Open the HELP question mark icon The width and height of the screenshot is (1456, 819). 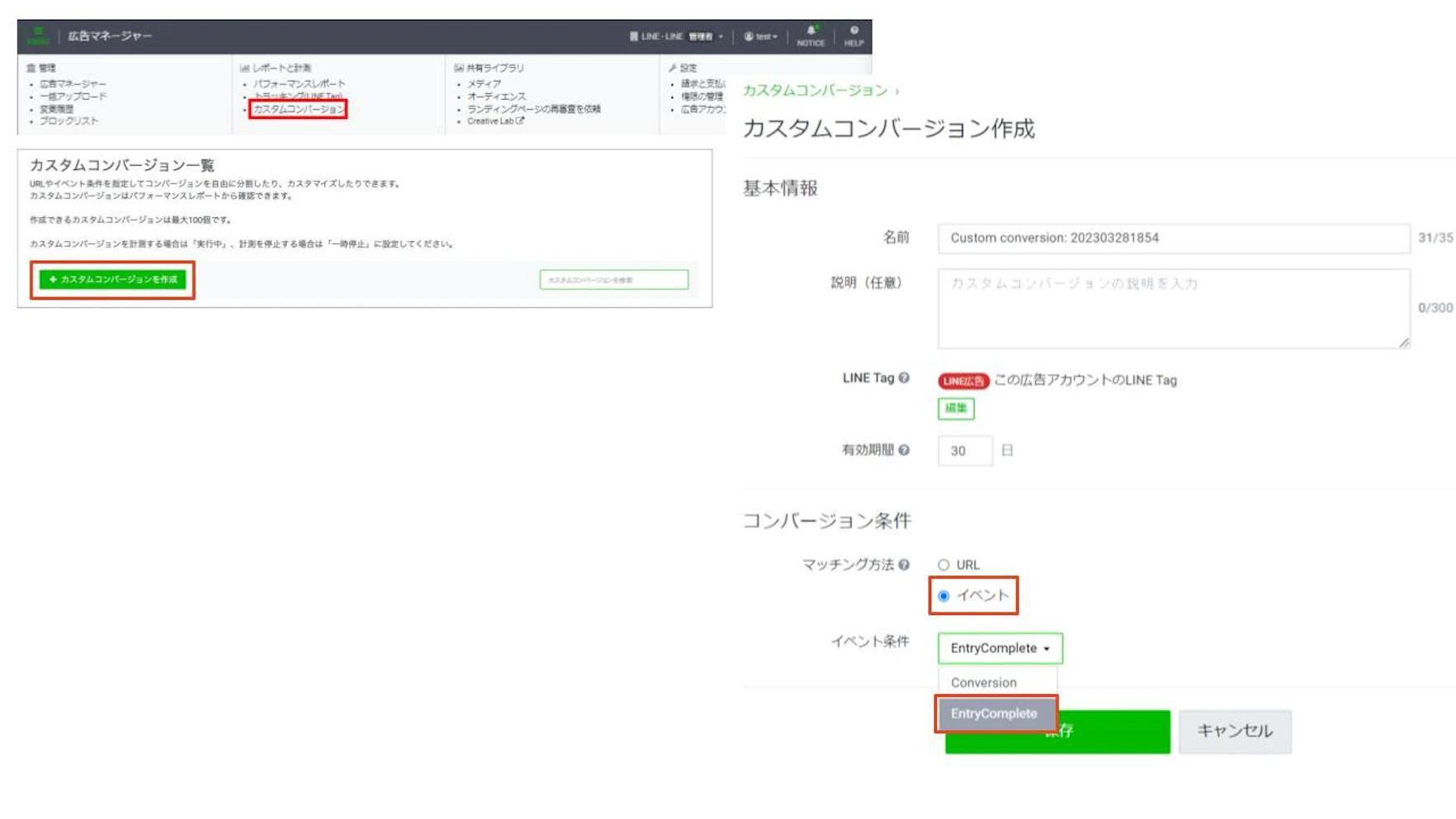coord(853,36)
